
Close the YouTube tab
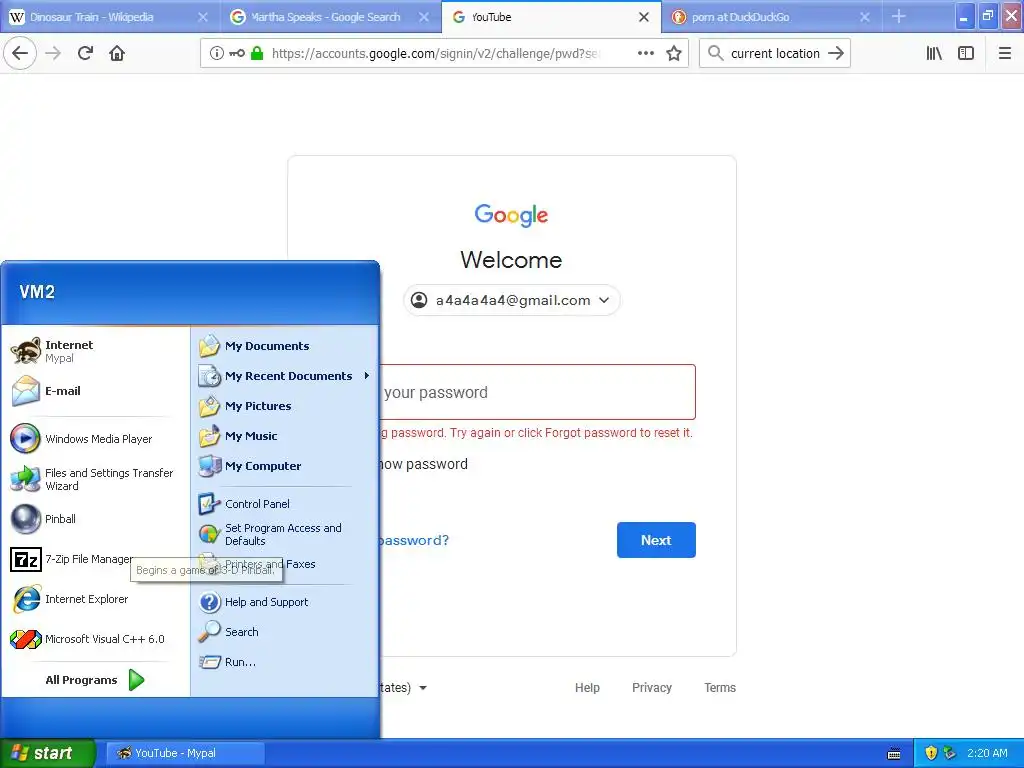pos(643,17)
